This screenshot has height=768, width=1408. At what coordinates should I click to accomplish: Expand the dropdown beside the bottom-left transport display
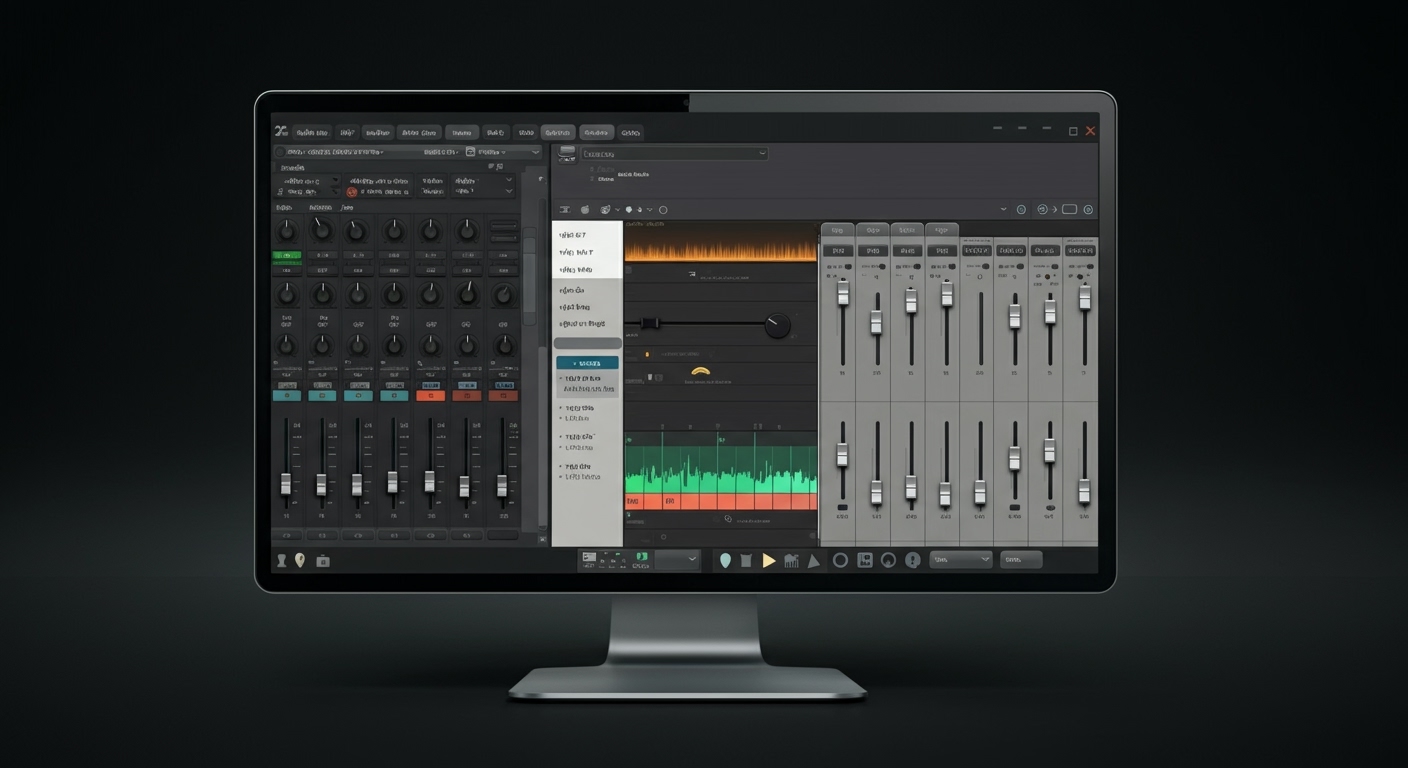tap(691, 558)
